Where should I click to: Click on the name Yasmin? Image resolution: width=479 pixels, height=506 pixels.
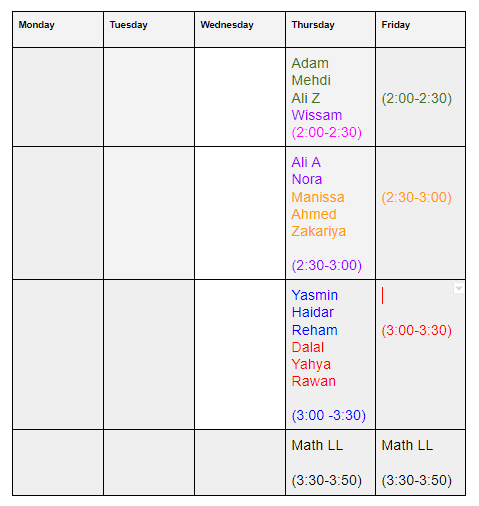(x=315, y=295)
